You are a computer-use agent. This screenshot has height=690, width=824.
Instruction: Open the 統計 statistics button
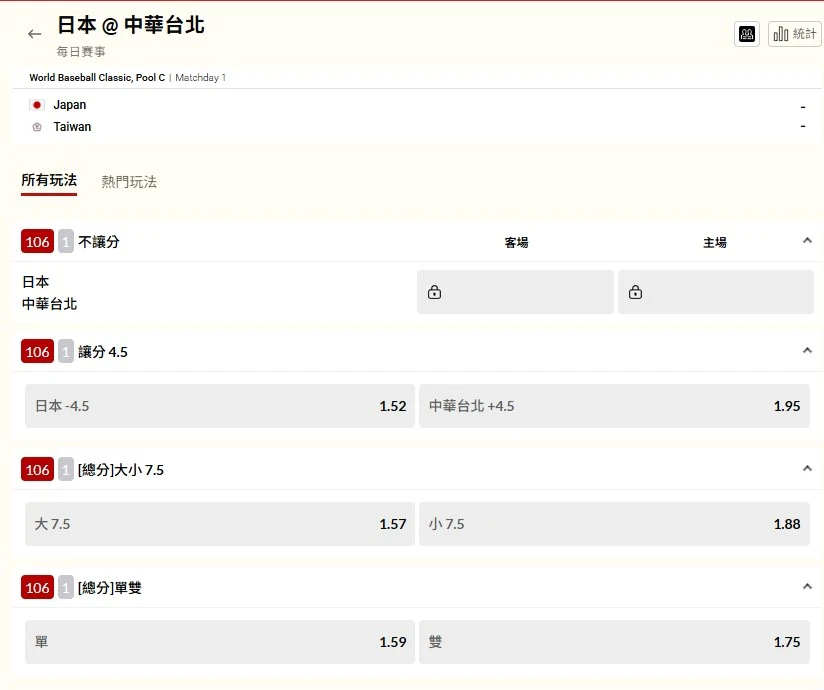coord(794,34)
